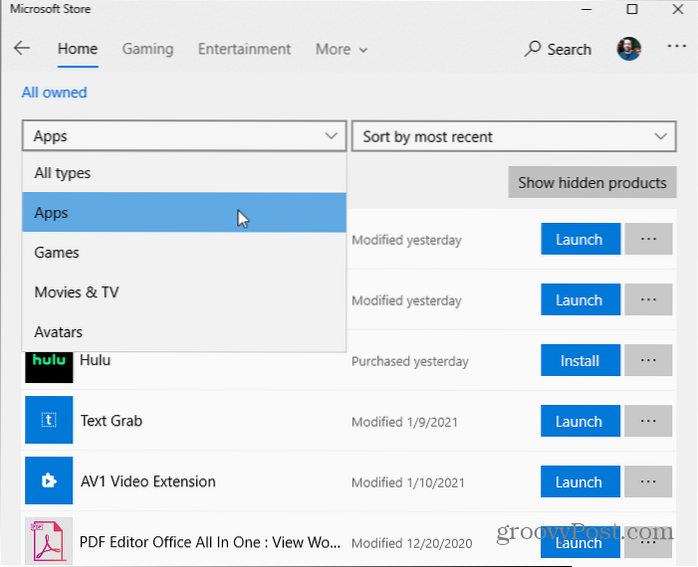Open the user profile avatar
Viewport: 698px width, 567px height.
click(628, 49)
